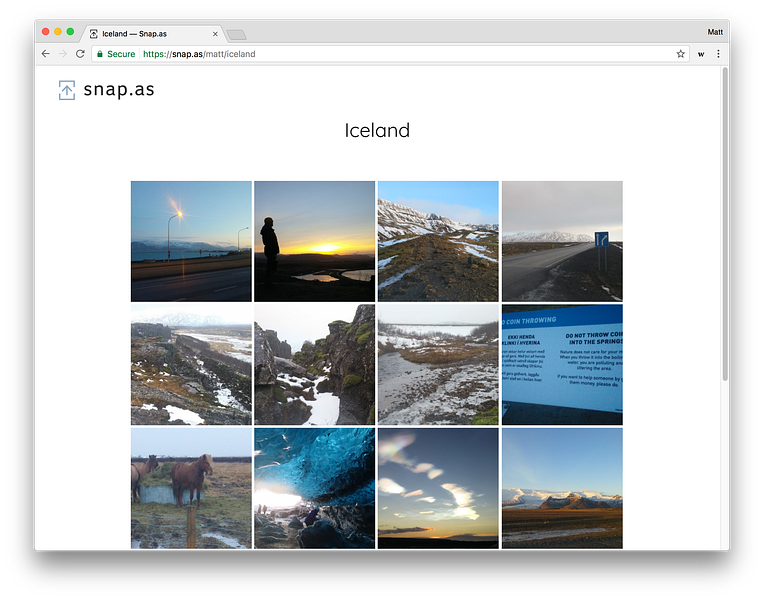Open the Icelandic horses photo
The height and width of the screenshot is (600, 764).
pyautogui.click(x=191, y=488)
